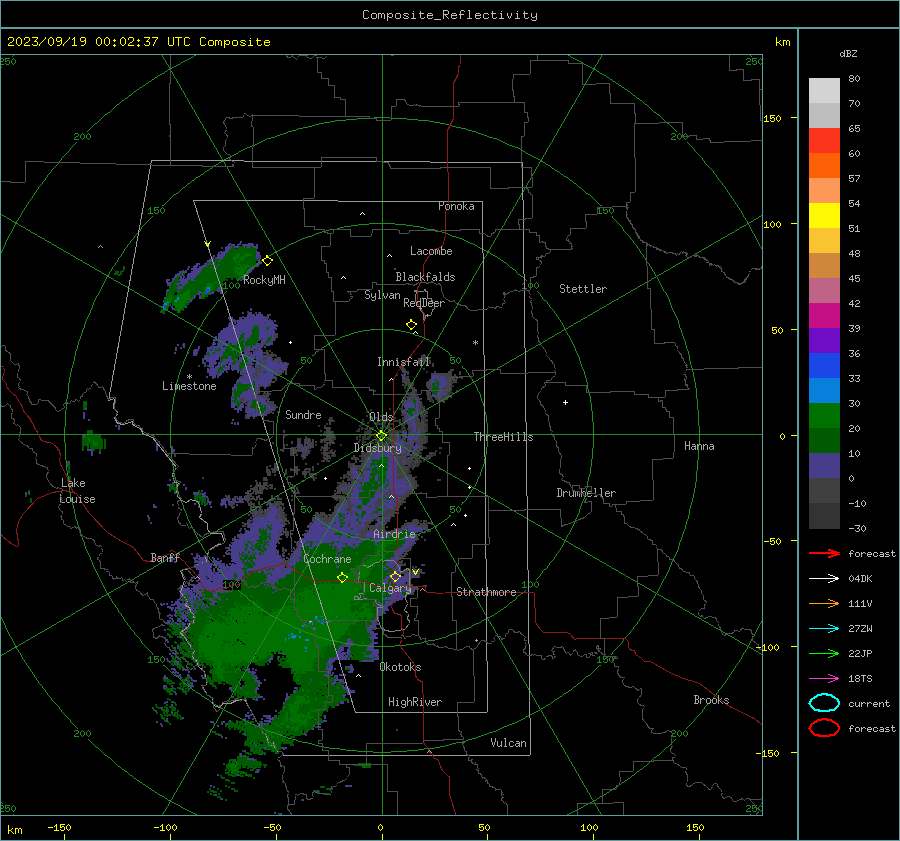Click the Brooks town label

[x=711, y=700]
